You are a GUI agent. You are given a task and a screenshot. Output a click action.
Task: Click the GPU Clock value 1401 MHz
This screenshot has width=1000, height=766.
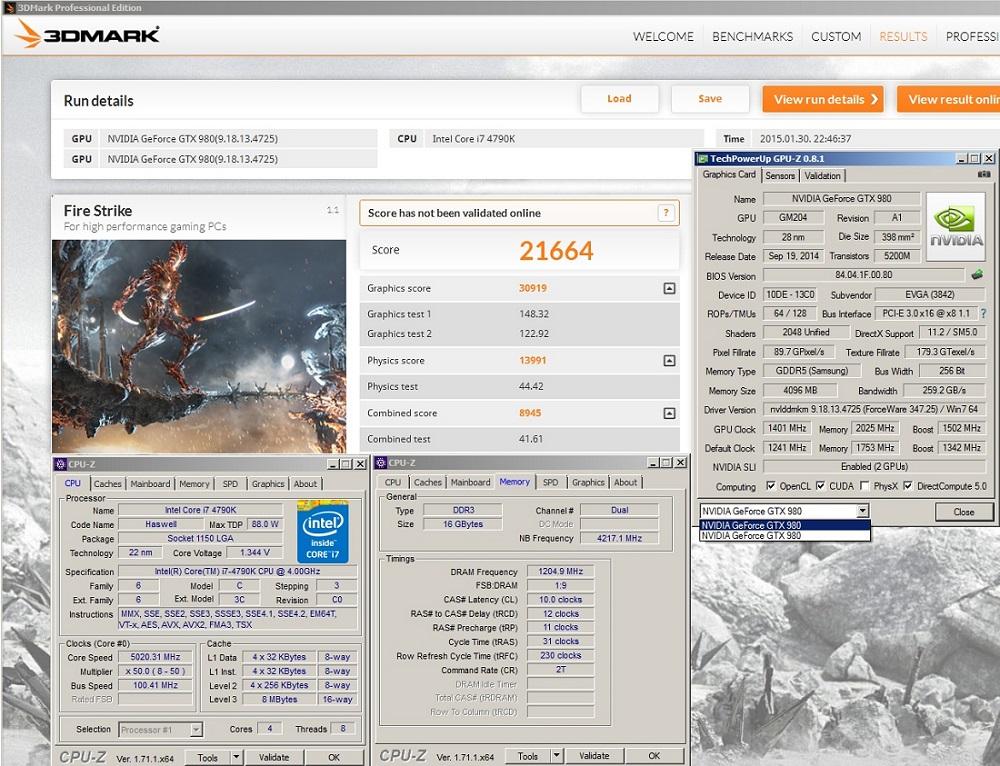click(x=787, y=428)
